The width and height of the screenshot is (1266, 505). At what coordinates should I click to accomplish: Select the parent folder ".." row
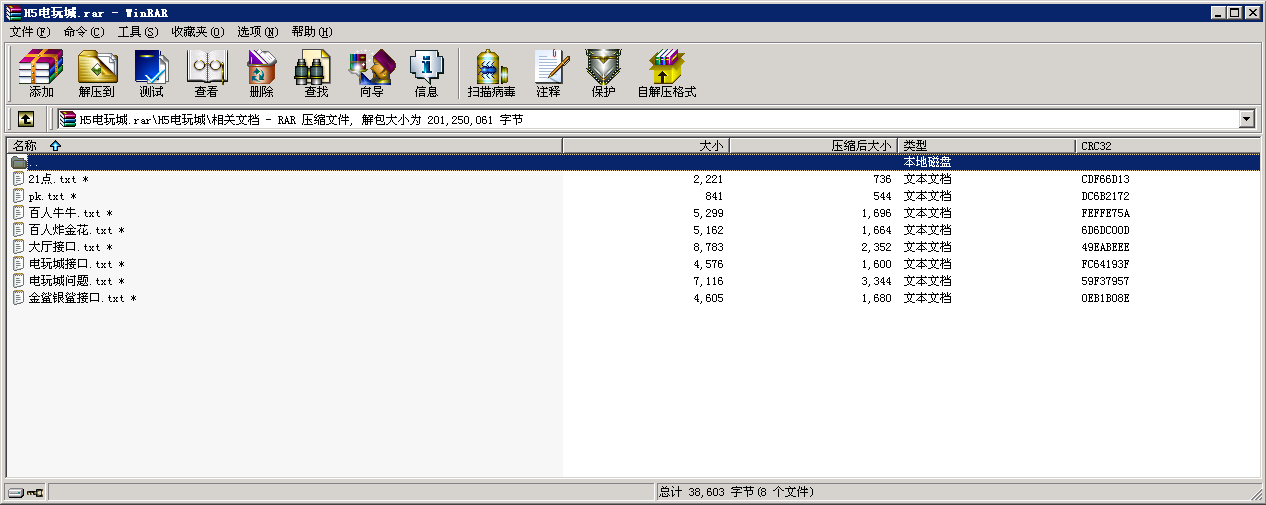[35, 162]
